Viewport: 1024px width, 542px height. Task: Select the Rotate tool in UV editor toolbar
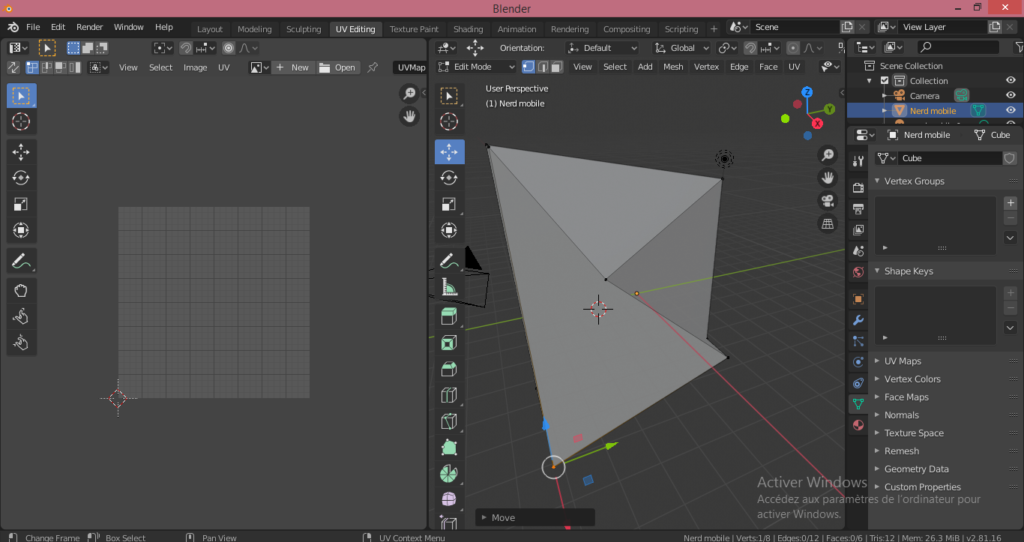tap(21, 178)
